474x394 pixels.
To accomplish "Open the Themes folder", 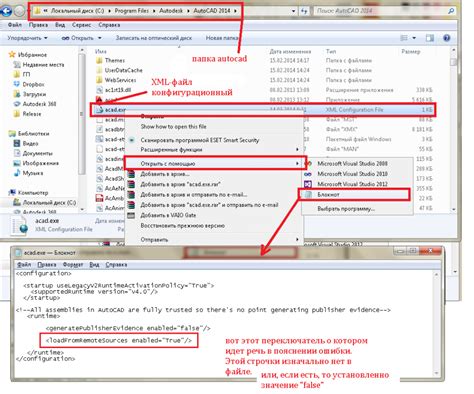I will pyautogui.click(x=114, y=60).
